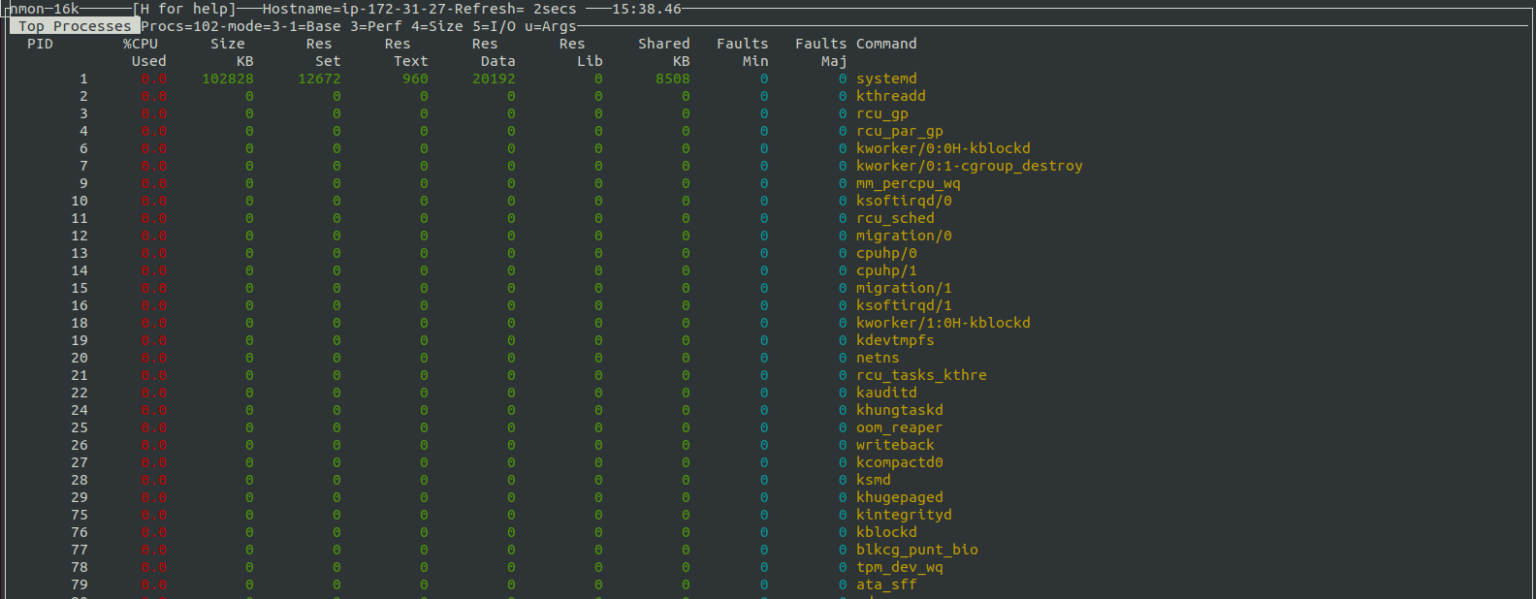Select the systemd process name
Screen dimensions: 1536x599
(886, 79)
